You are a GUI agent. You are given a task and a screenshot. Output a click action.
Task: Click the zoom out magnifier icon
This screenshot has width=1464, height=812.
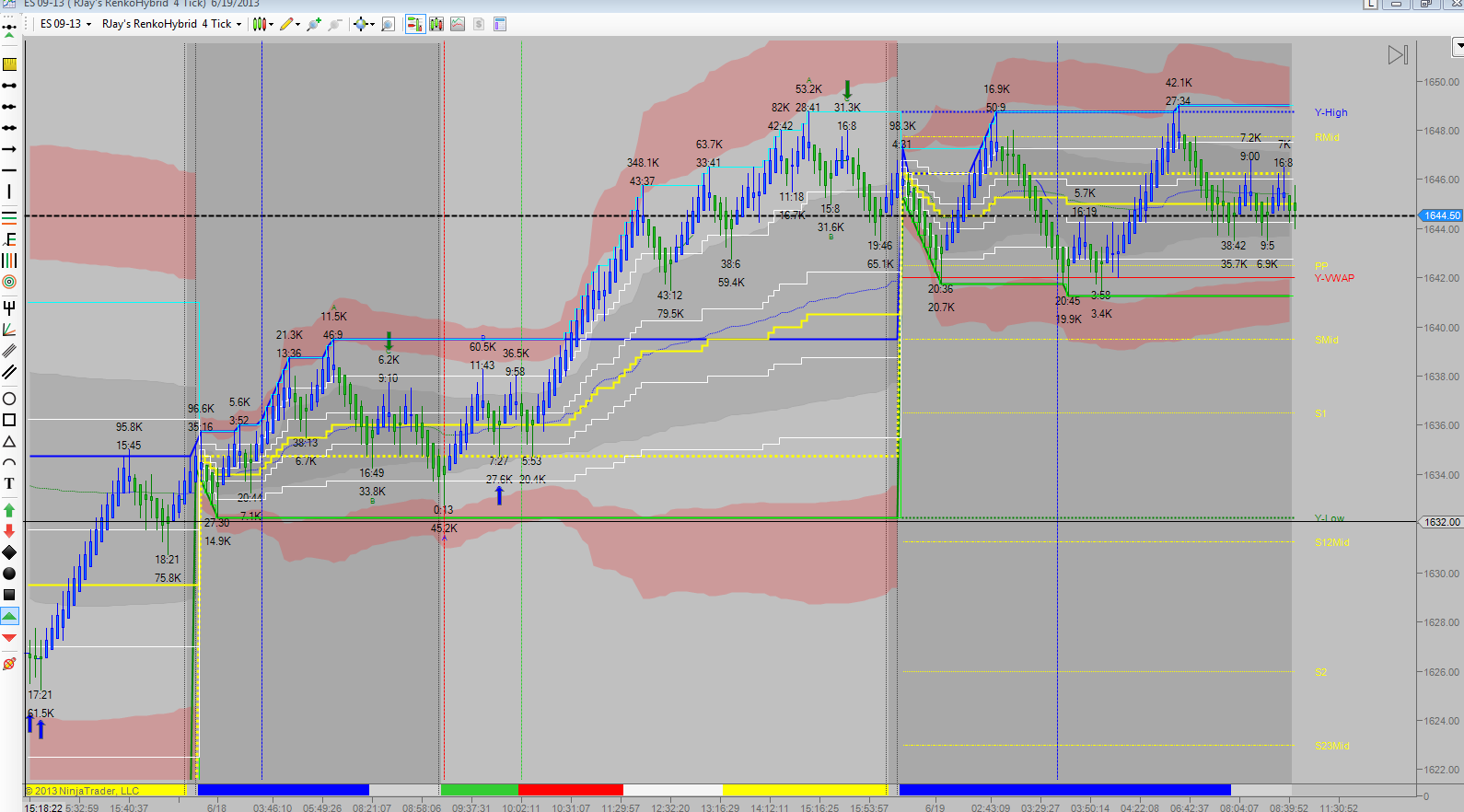[334, 24]
